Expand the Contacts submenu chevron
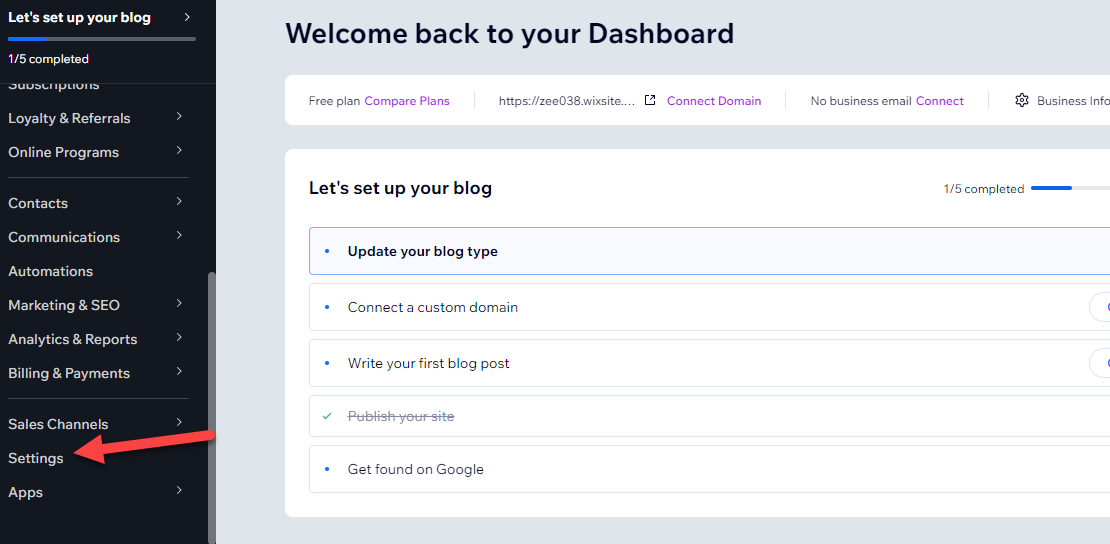The width and height of the screenshot is (1110, 544). coord(180,201)
